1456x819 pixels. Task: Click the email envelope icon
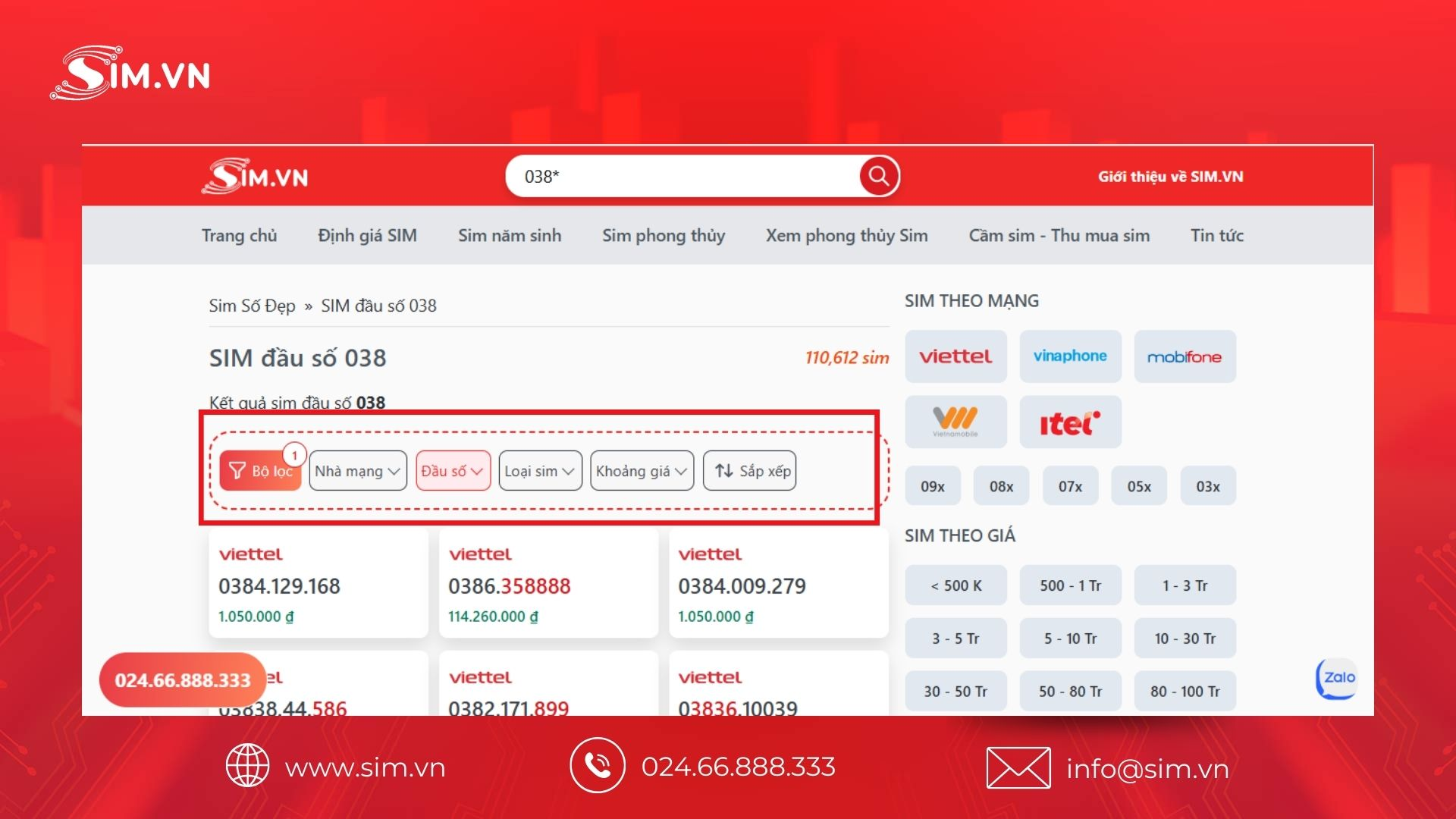click(x=1018, y=767)
